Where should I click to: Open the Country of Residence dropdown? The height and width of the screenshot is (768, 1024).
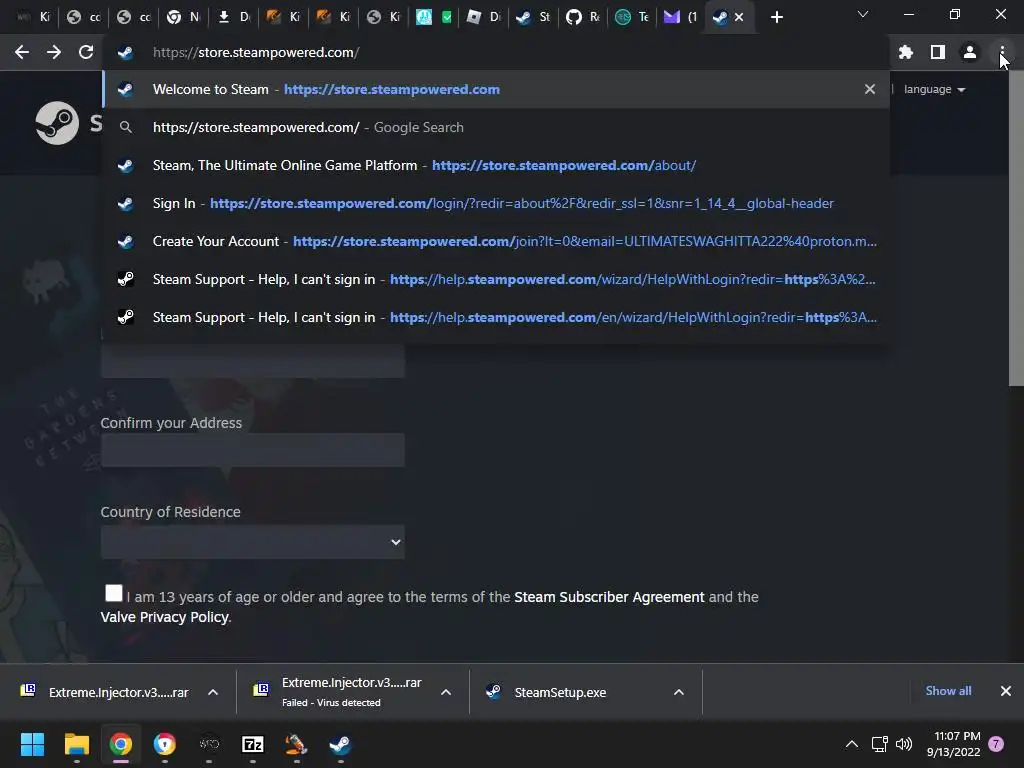point(253,542)
